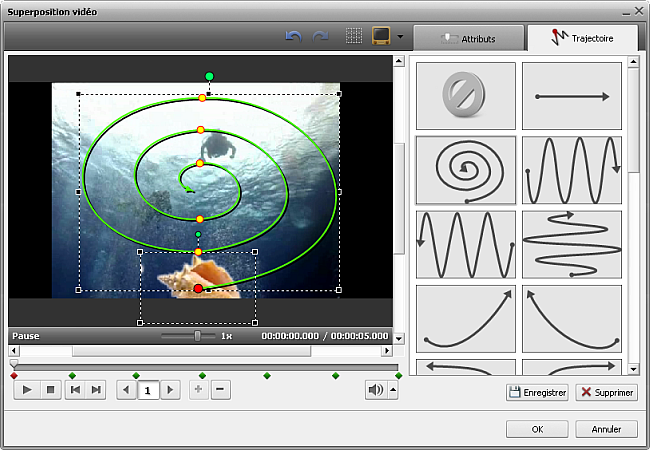Viewport: 650px width, 450px height.
Task: Select the no-trajectory preset thumbnail
Action: coord(466,96)
